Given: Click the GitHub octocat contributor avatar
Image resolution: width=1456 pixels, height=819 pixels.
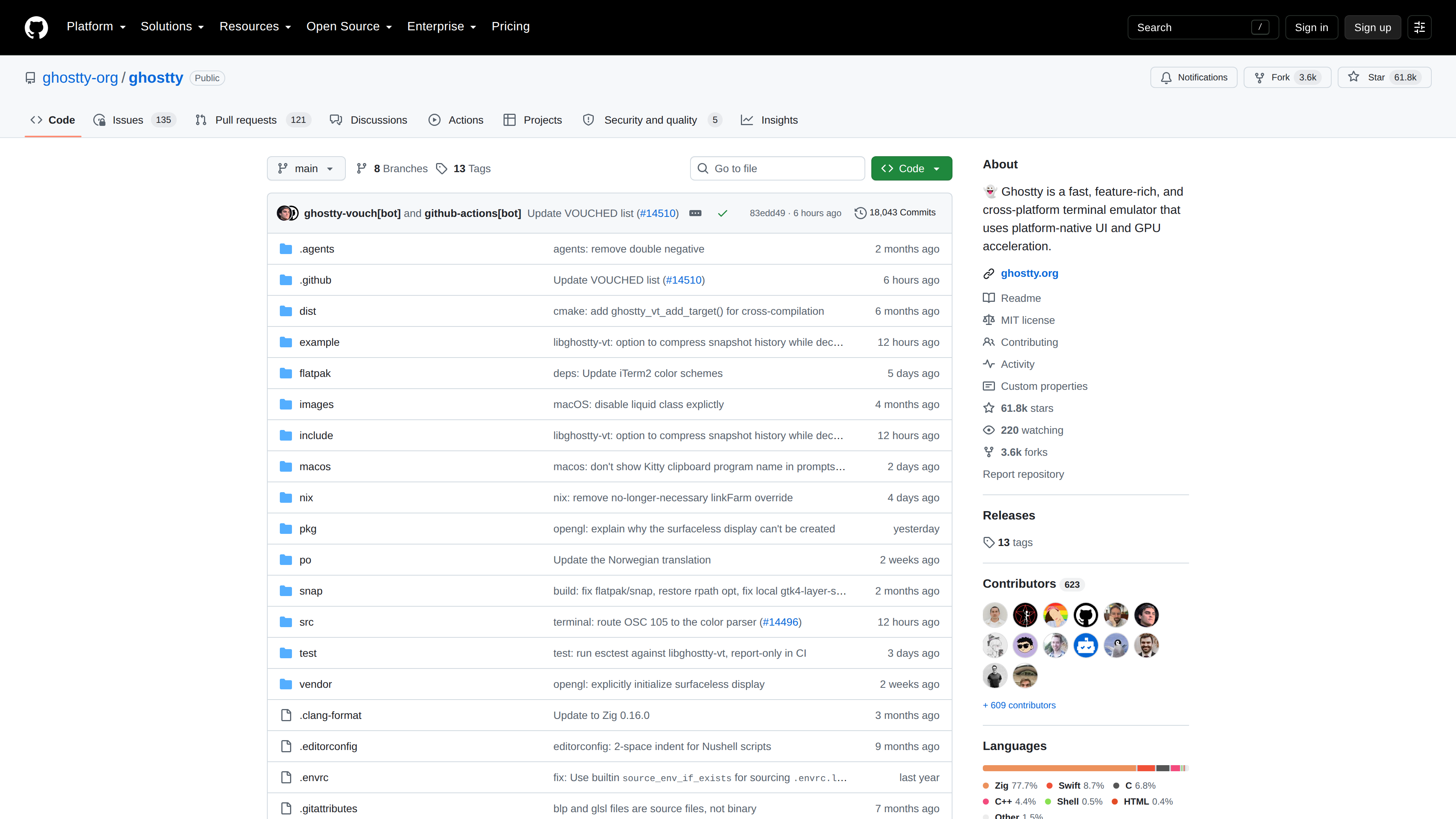Looking at the screenshot, I should tap(1085, 615).
